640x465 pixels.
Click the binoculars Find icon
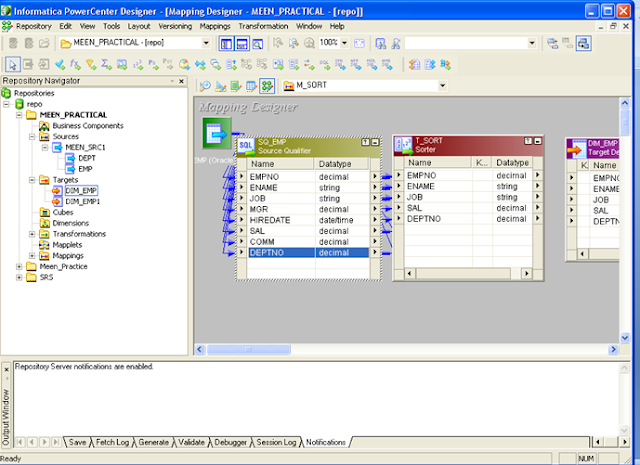click(x=380, y=43)
